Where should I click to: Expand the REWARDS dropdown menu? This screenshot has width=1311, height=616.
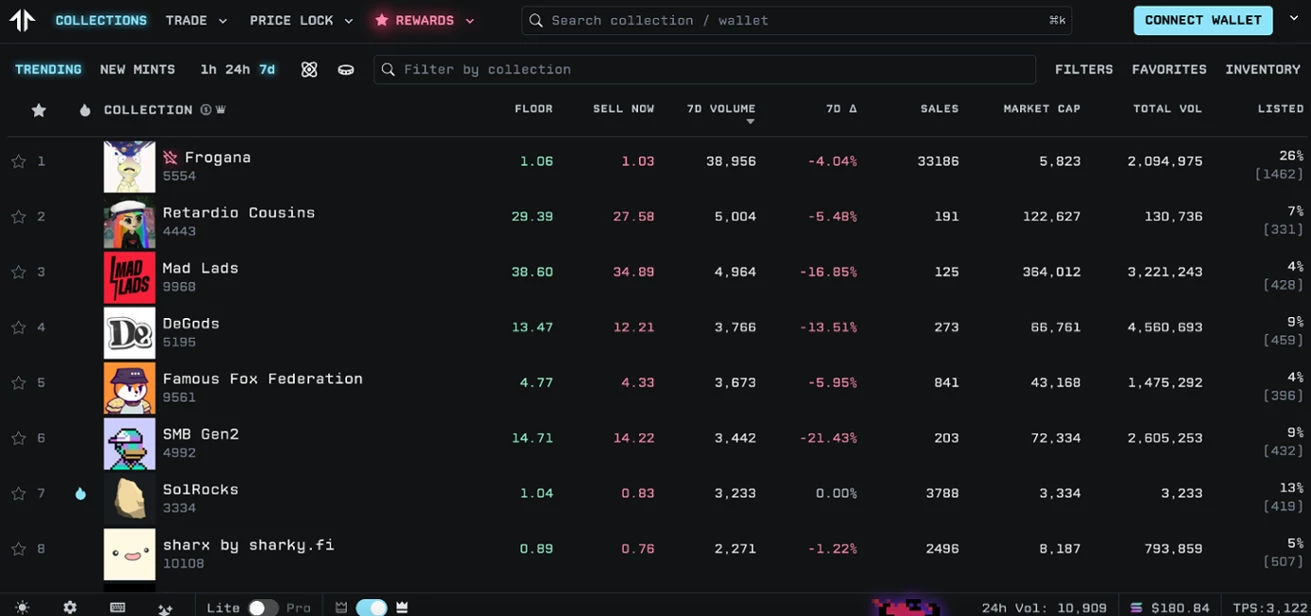[x=424, y=20]
